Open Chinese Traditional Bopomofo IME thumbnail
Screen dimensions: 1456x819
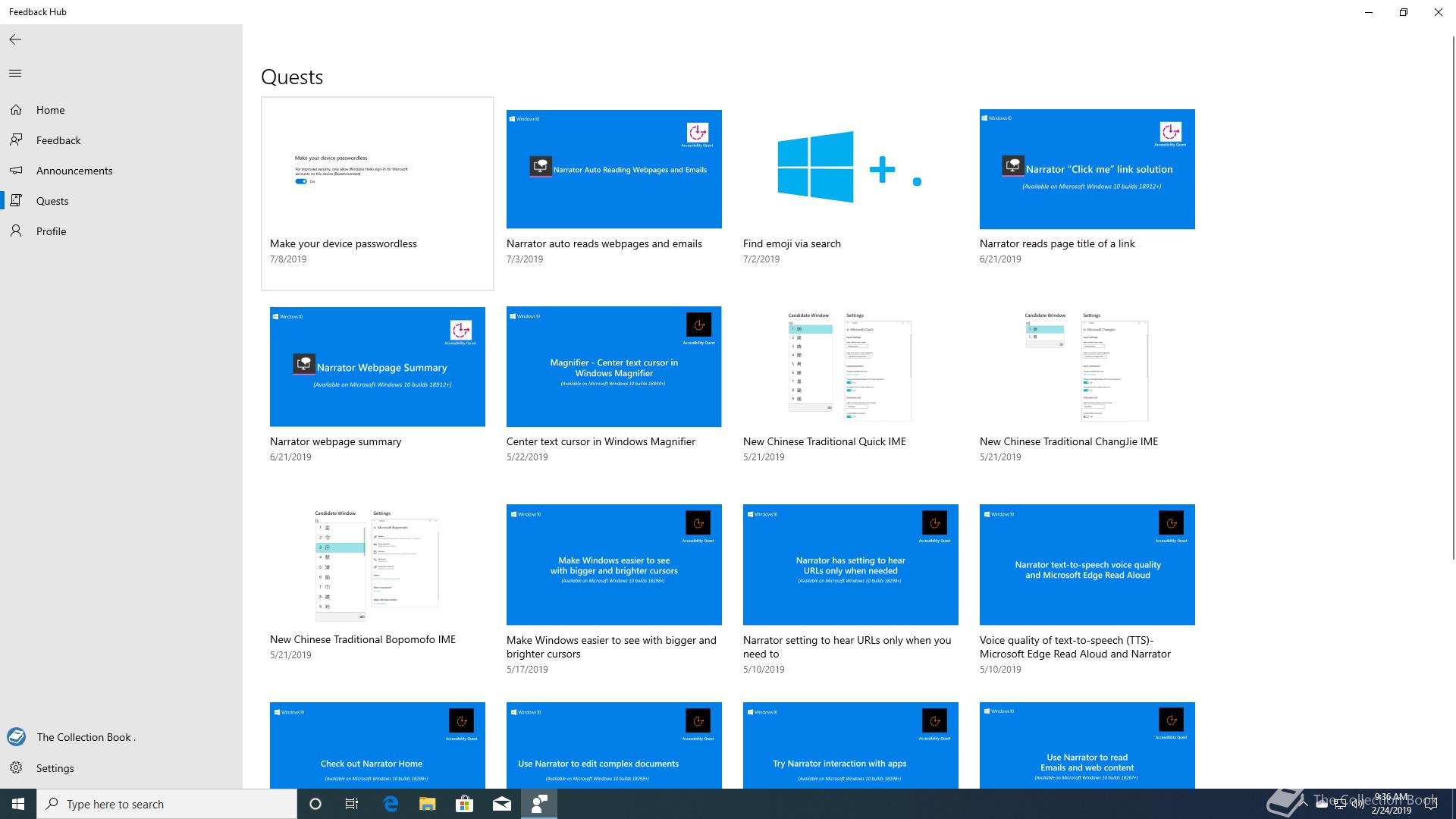378,565
